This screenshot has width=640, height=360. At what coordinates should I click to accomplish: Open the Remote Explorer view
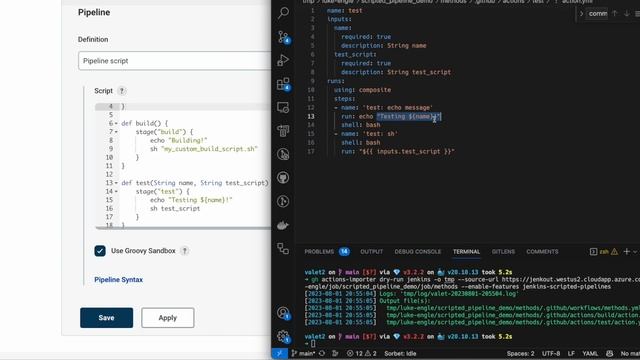pos(283,107)
